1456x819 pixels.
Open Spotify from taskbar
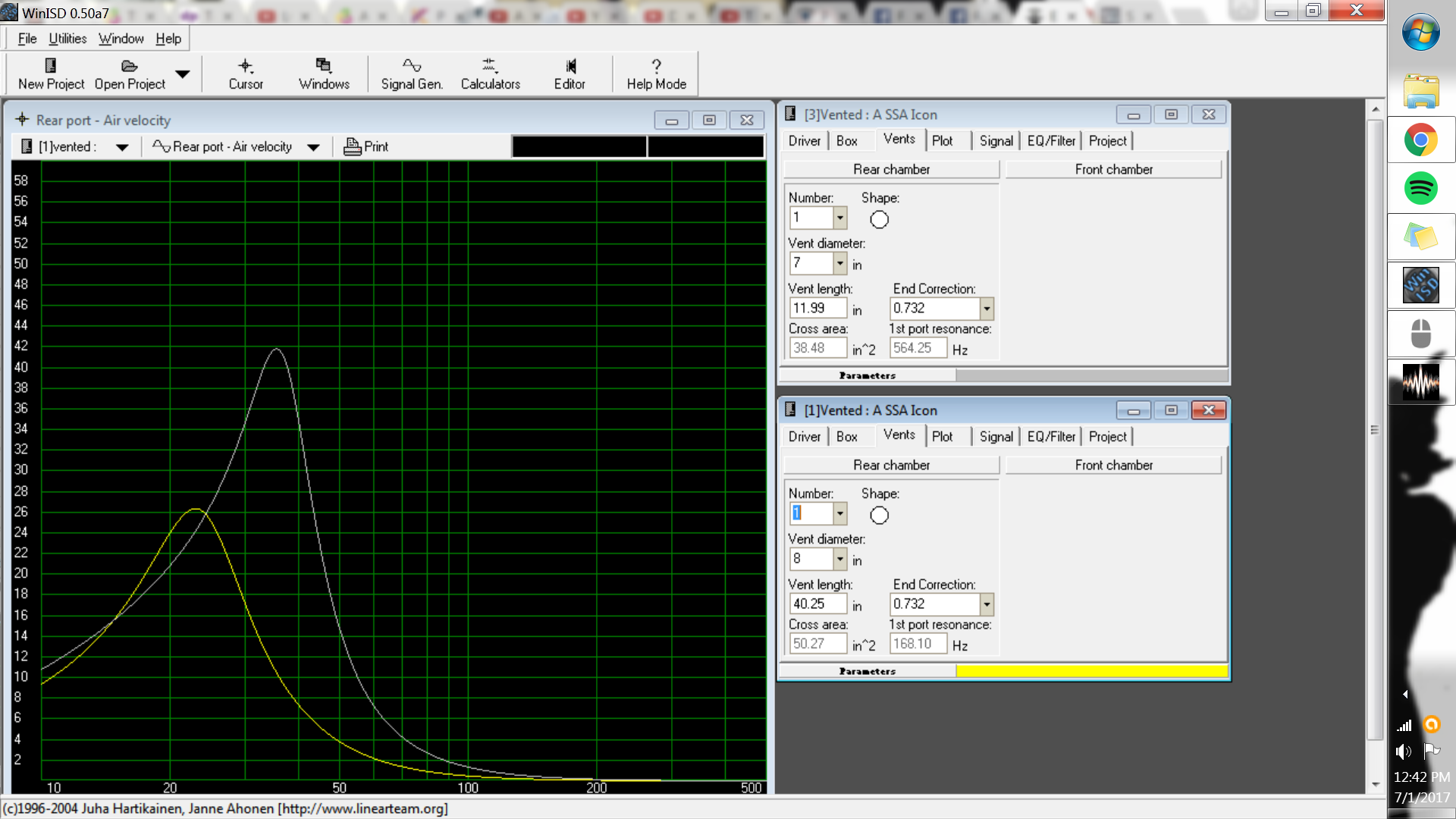pyautogui.click(x=1420, y=188)
